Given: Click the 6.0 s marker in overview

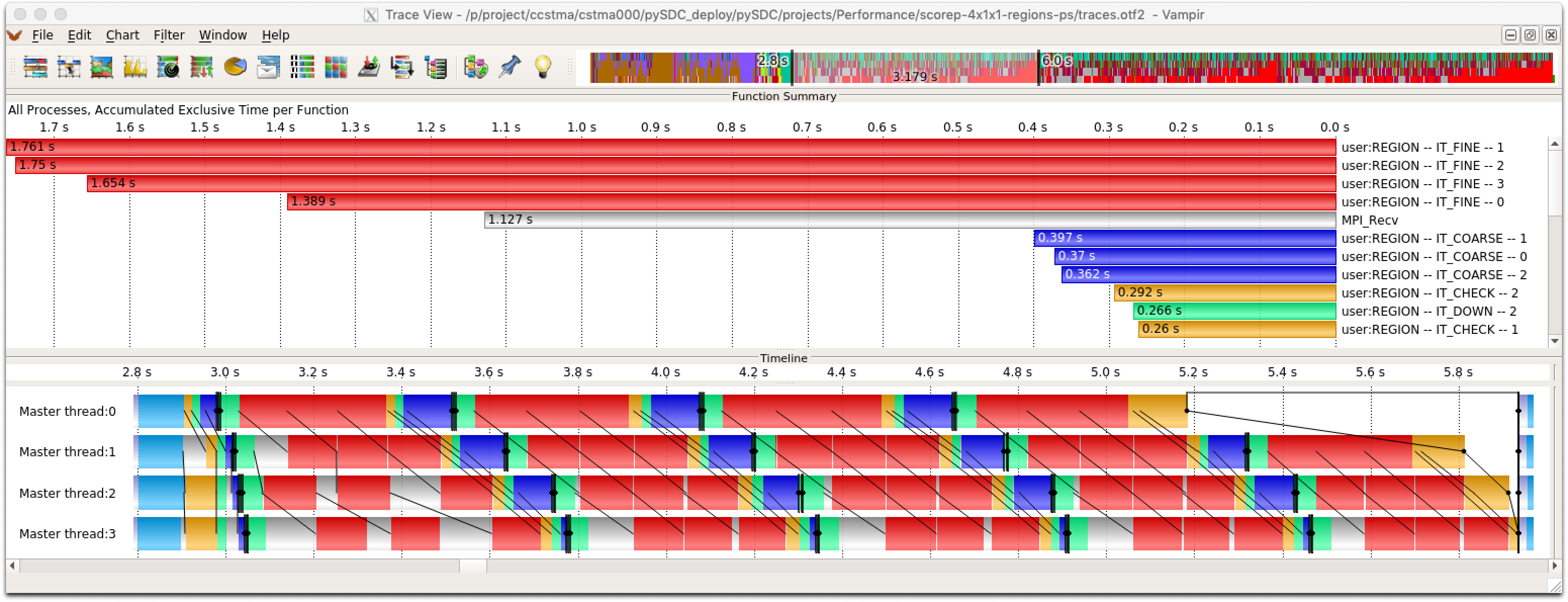Looking at the screenshot, I should 1055,60.
